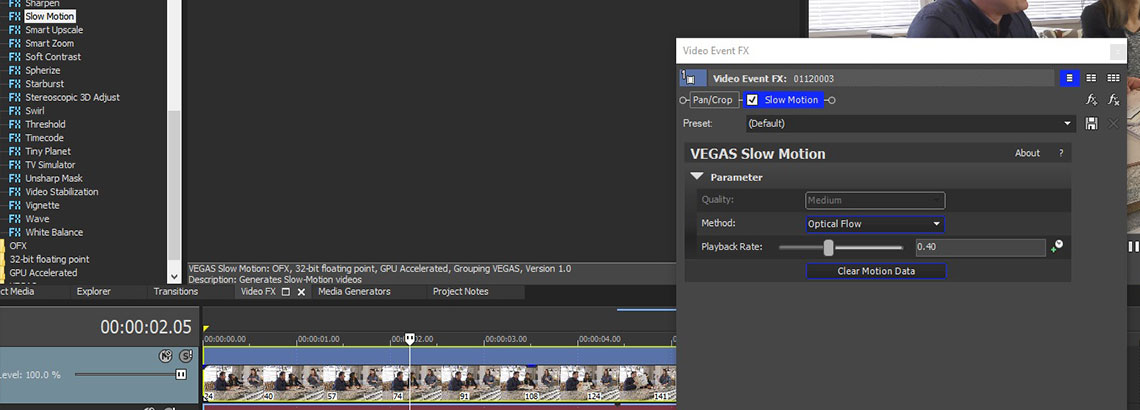Screen dimensions: 1140x410
Task: Select Smart Upscale in the FX list
Action: 54,30
